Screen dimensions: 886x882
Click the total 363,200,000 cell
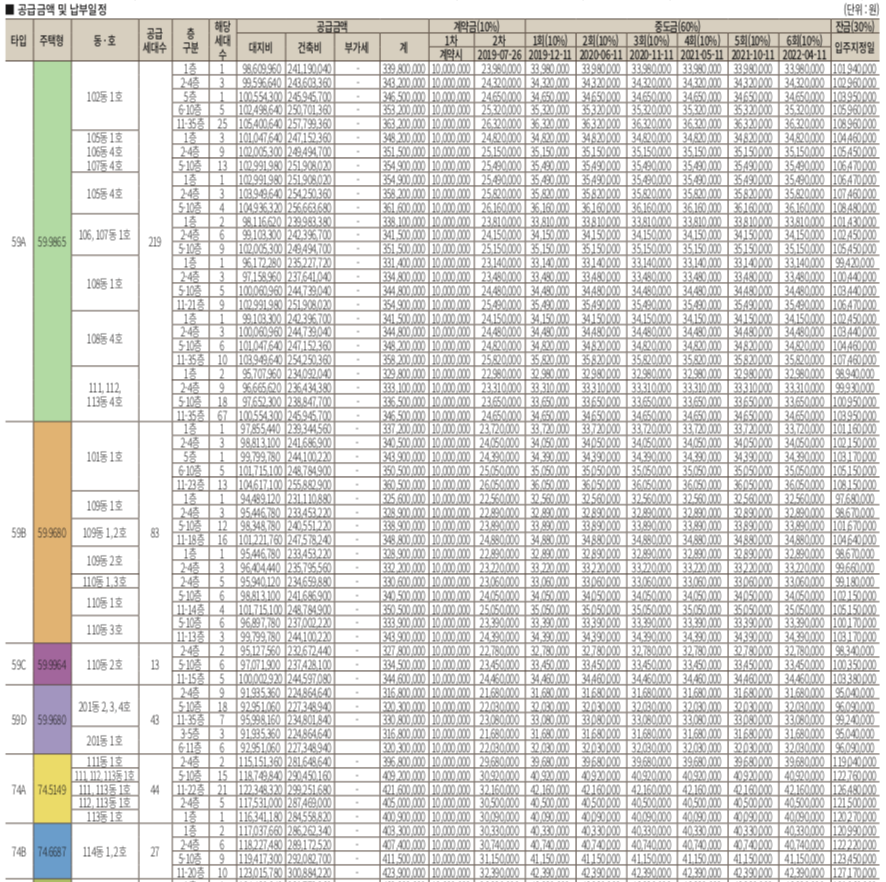[403, 124]
